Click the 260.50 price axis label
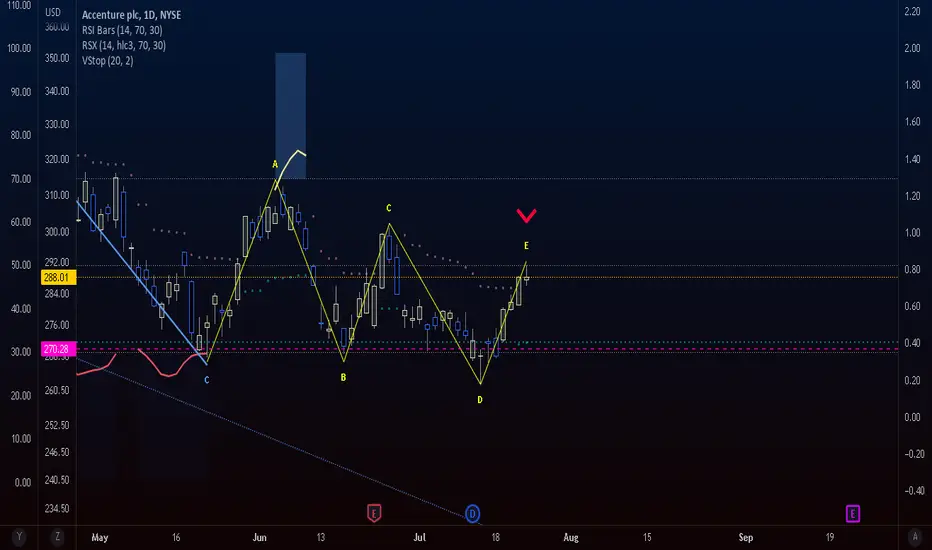The width and height of the screenshot is (932, 550). tap(57, 391)
